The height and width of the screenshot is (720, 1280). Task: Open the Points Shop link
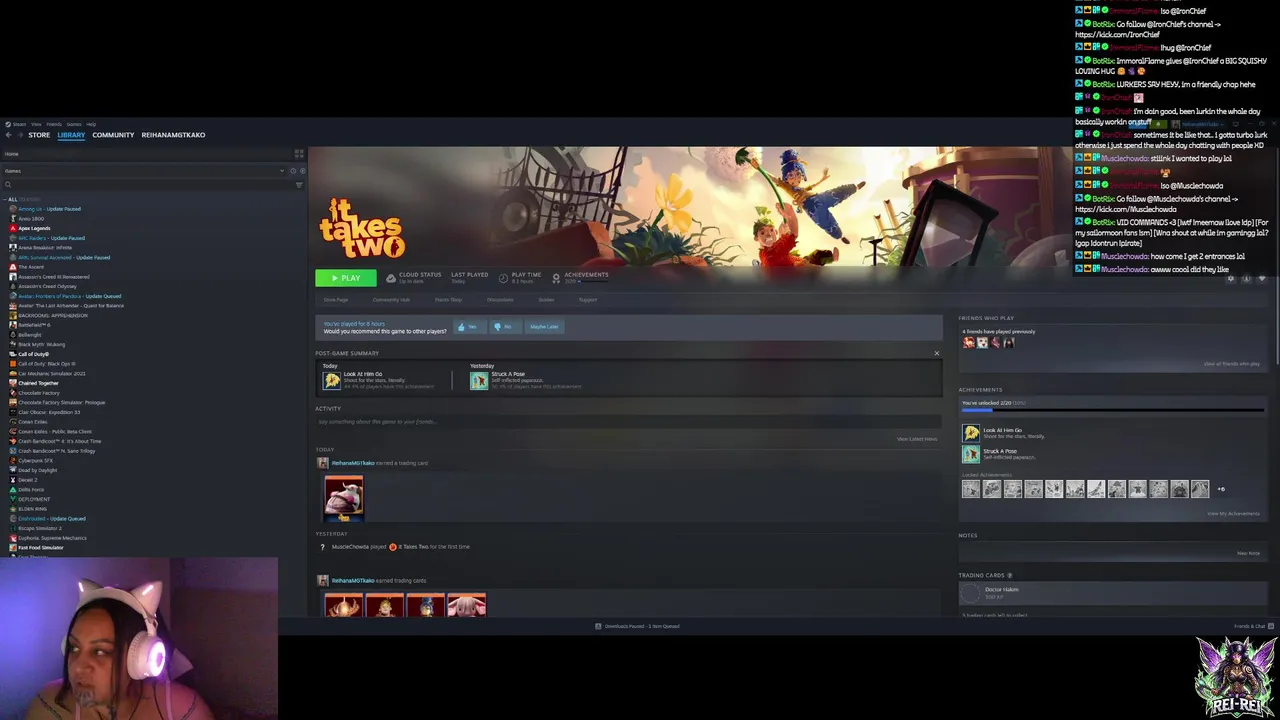(448, 300)
